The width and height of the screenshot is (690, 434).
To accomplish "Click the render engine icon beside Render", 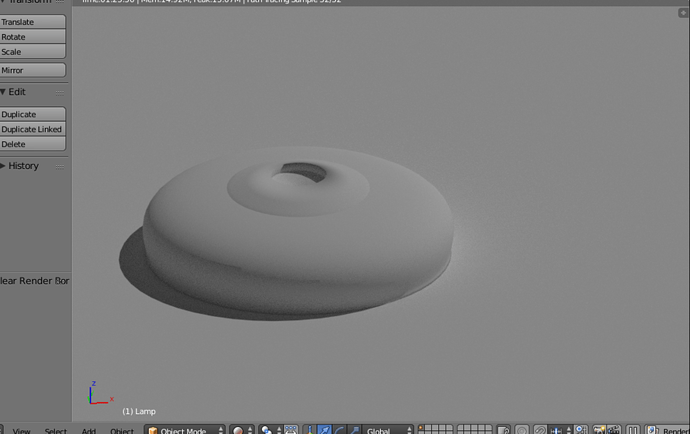I will point(653,430).
